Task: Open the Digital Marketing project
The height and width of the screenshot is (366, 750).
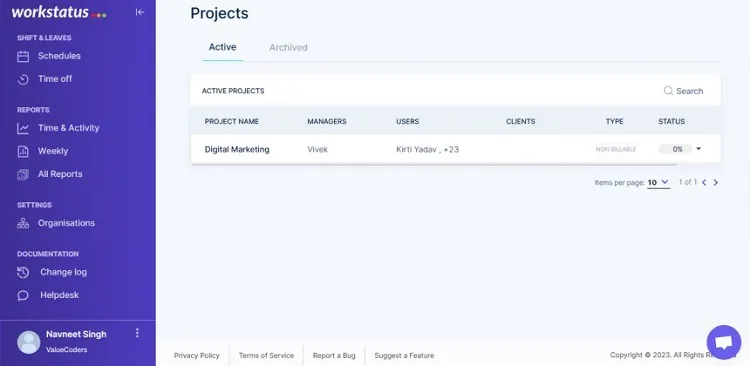Action: click(x=237, y=149)
